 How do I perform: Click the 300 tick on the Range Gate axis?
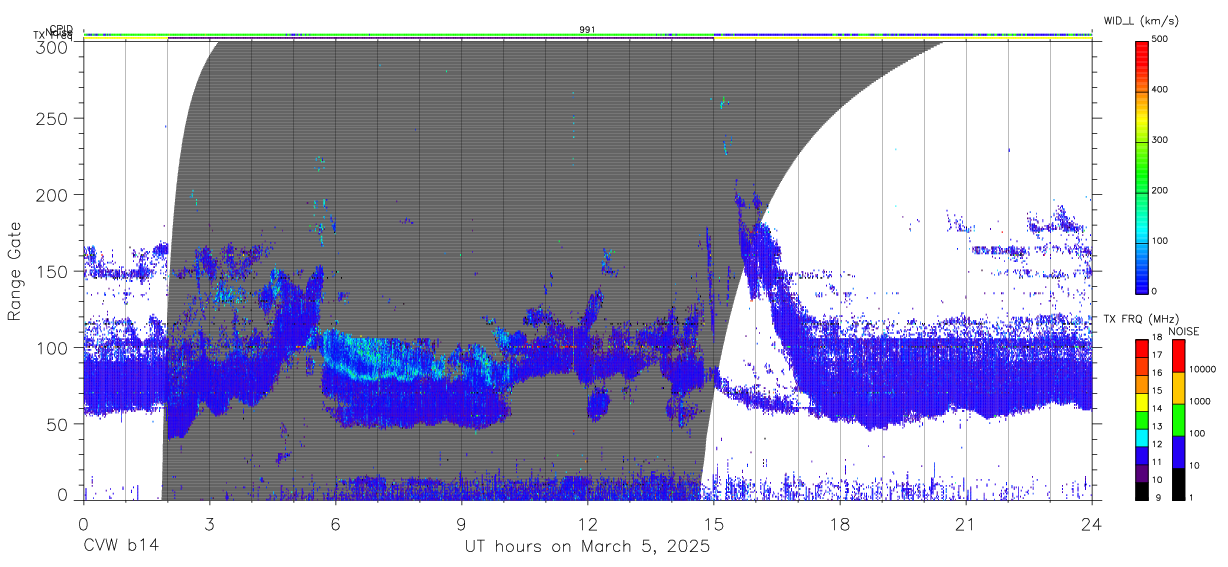click(x=53, y=47)
